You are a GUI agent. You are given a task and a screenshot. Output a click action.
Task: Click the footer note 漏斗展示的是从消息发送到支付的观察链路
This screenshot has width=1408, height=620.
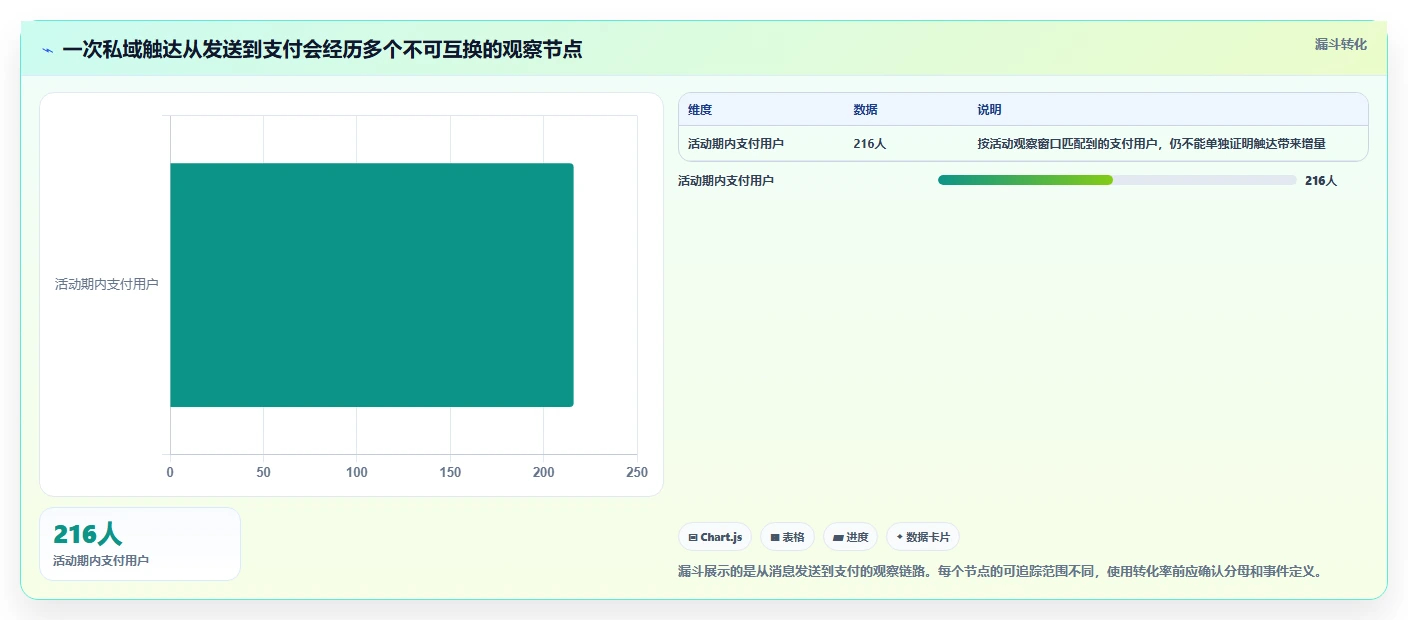pos(1001,572)
